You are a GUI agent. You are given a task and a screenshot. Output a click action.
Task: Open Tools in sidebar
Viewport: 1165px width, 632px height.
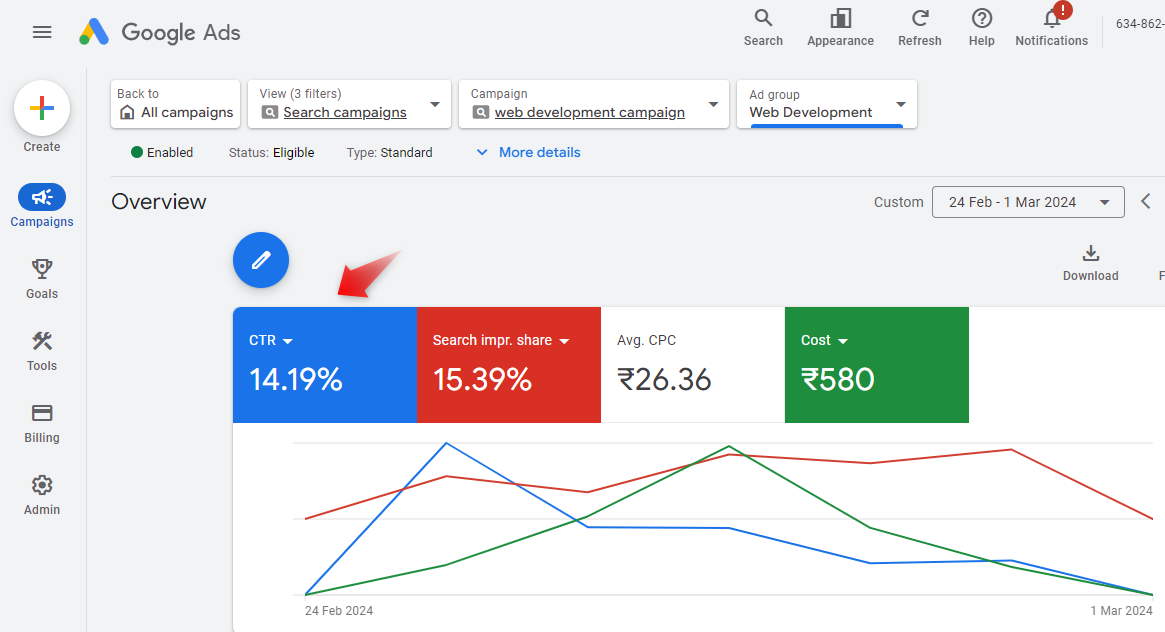pyautogui.click(x=42, y=350)
